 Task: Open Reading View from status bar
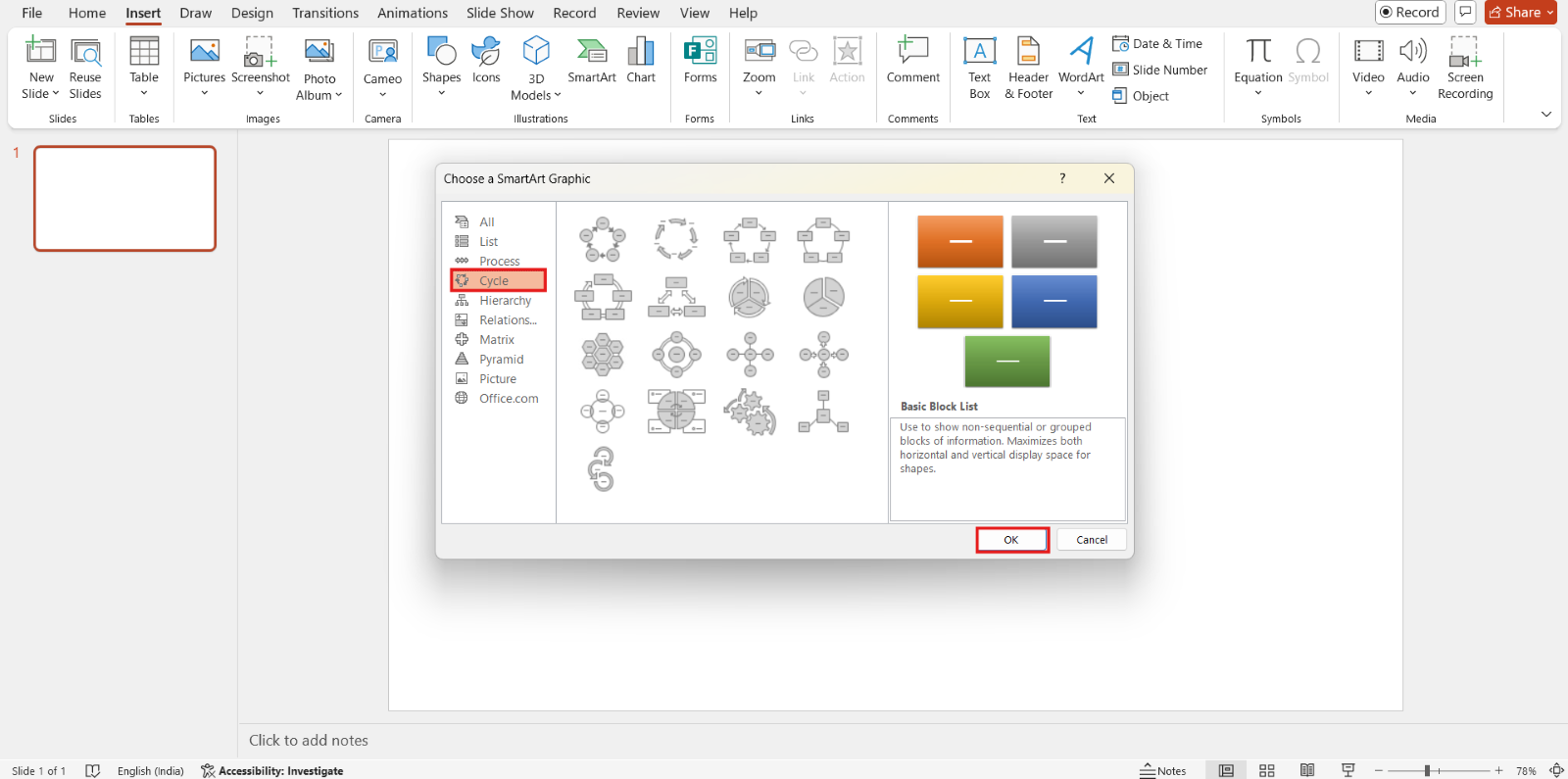pos(1307,771)
